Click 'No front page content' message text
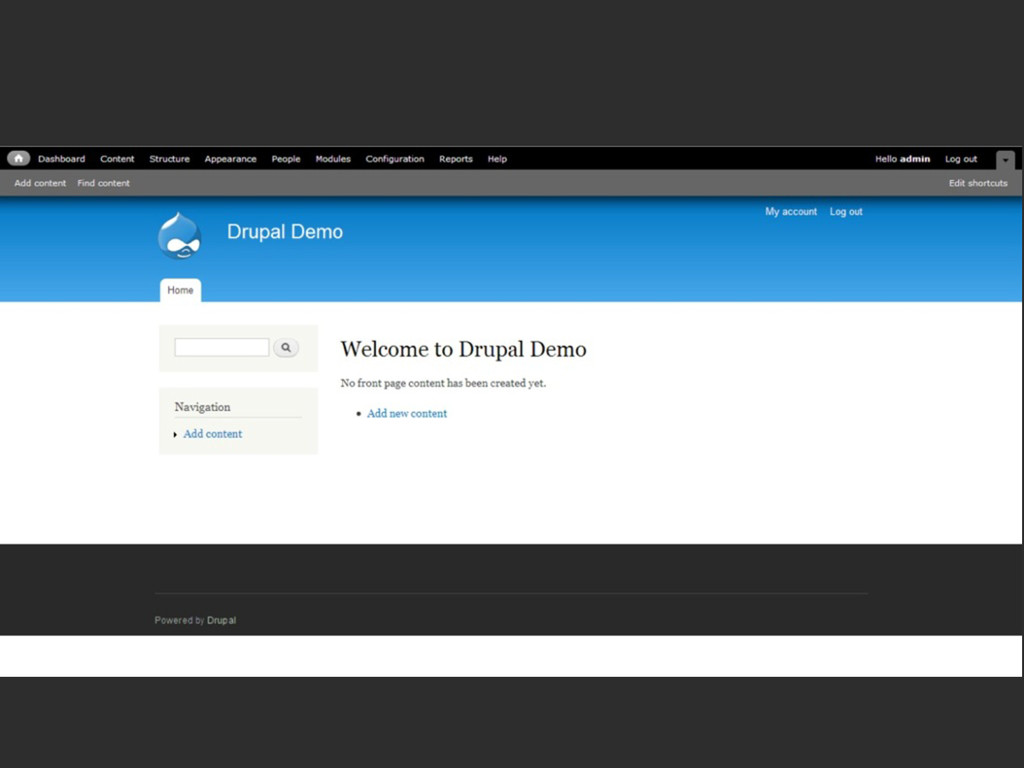The width and height of the screenshot is (1024, 768). [x=443, y=383]
